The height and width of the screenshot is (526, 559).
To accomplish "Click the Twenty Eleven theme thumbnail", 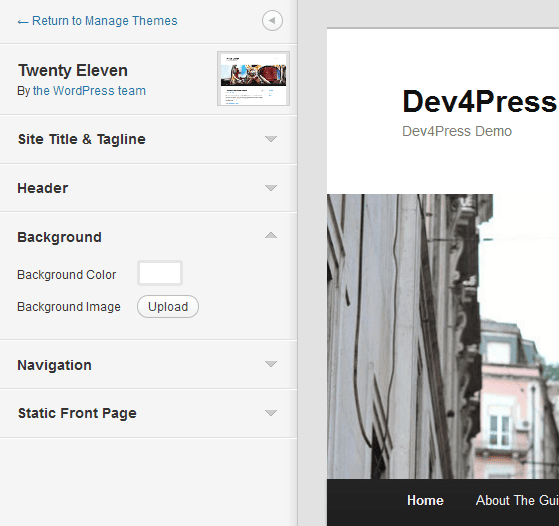I will point(253,78).
